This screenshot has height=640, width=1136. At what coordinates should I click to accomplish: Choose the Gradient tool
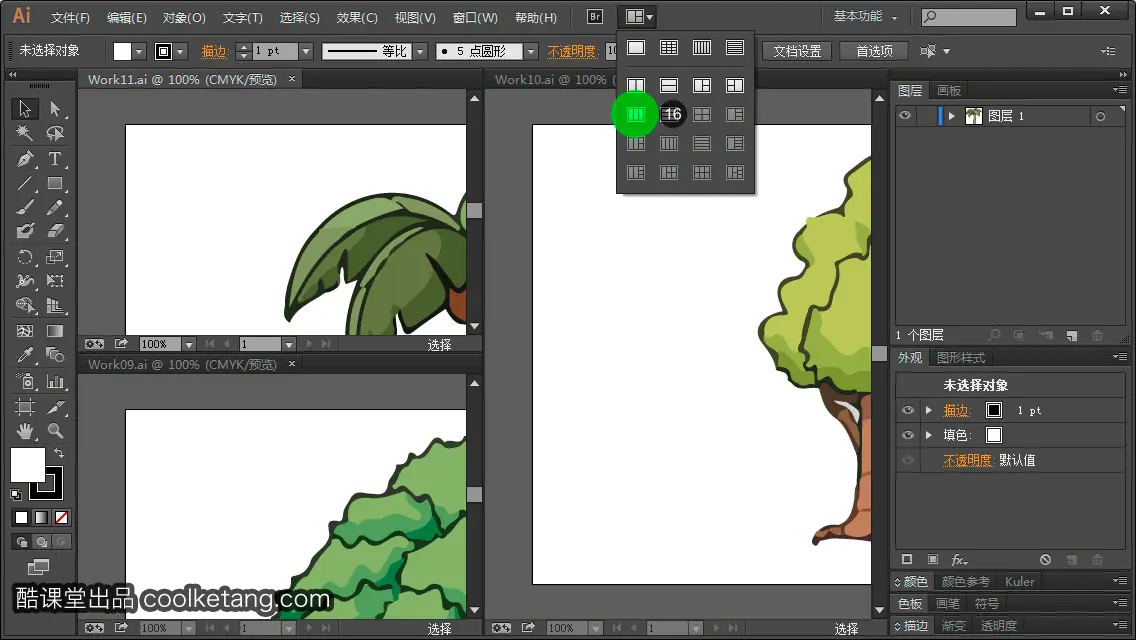(x=55, y=331)
